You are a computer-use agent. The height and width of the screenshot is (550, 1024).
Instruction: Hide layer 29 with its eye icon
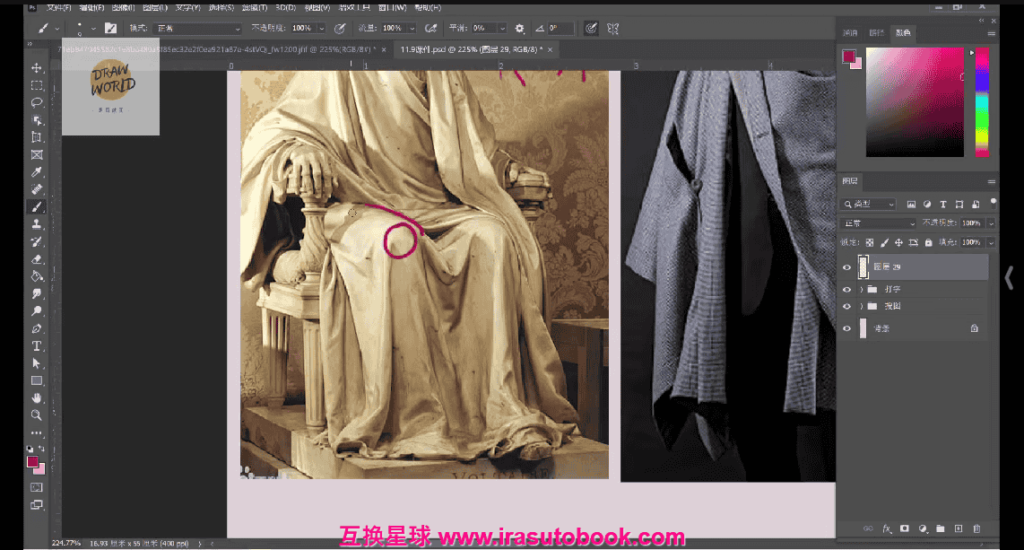click(847, 267)
